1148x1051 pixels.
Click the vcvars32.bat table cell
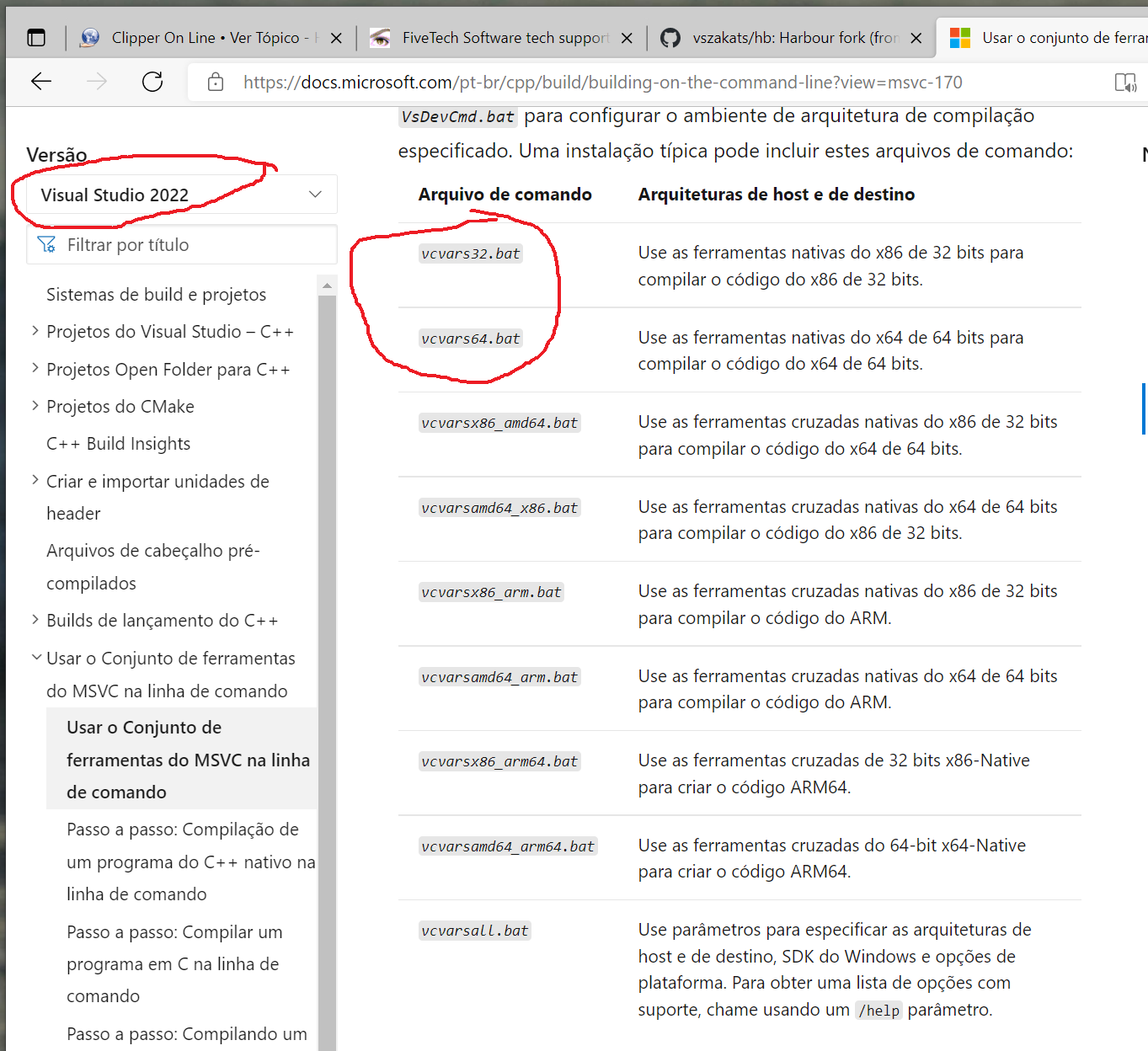coord(471,253)
